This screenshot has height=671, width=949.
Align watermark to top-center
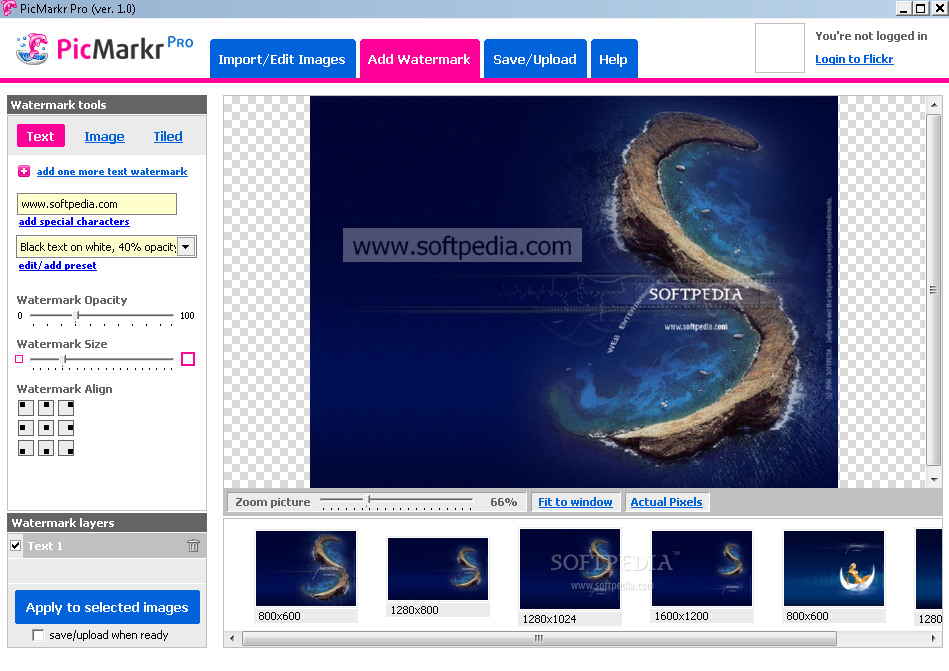coord(46,408)
